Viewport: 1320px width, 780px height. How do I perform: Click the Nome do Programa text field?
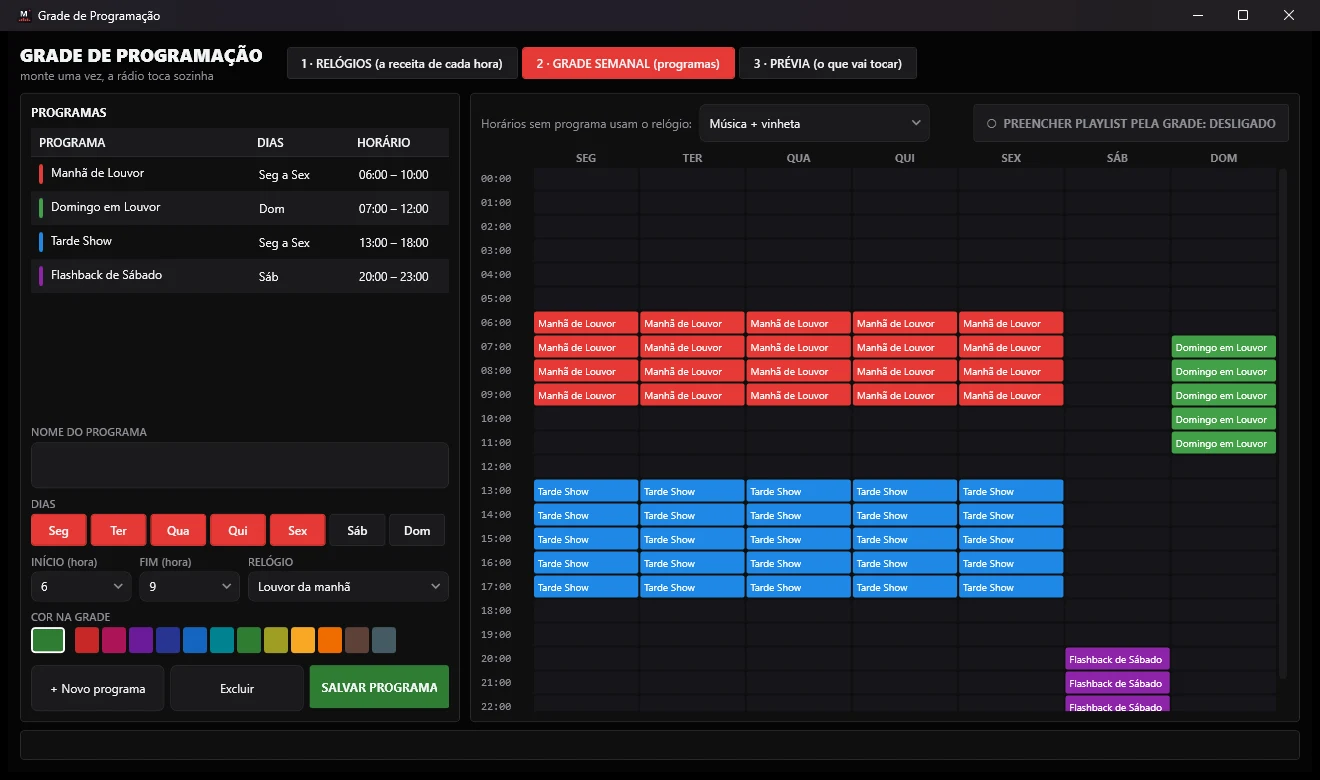point(240,465)
